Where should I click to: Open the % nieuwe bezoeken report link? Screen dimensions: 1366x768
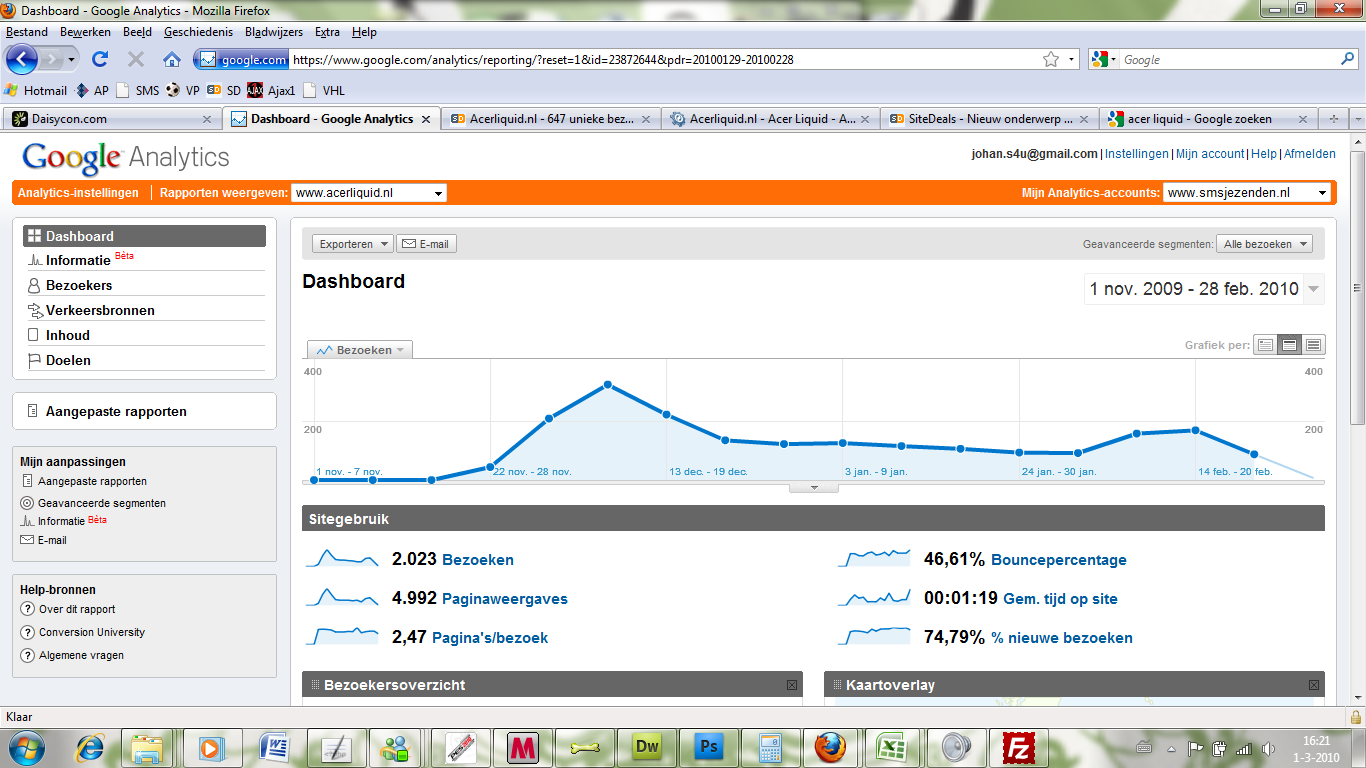[1062, 638]
